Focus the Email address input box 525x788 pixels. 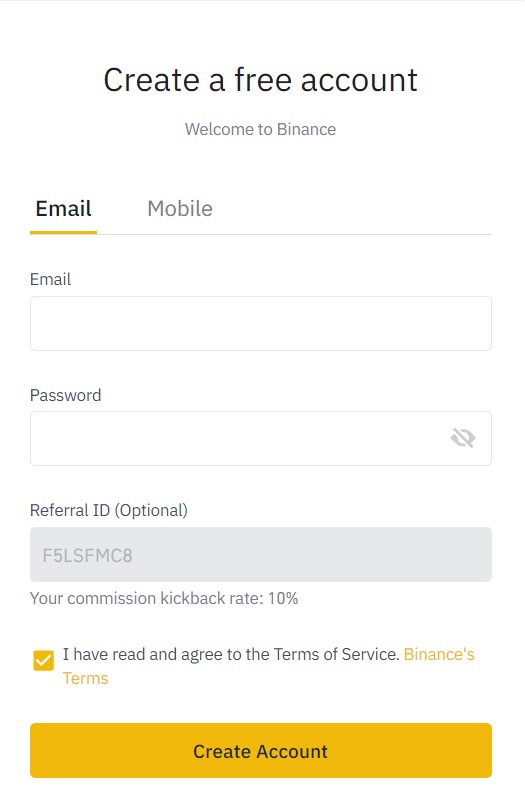click(261, 323)
